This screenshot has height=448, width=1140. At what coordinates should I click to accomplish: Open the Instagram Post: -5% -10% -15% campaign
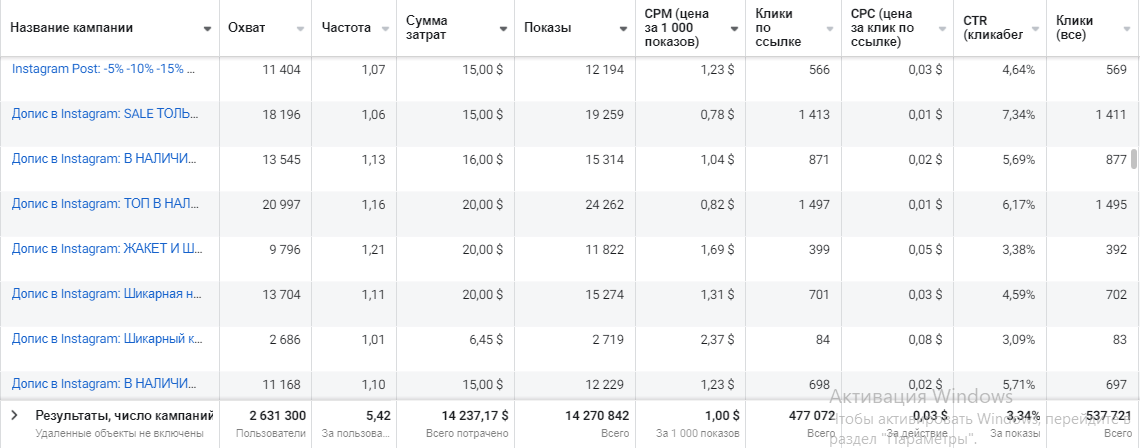[x=103, y=69]
